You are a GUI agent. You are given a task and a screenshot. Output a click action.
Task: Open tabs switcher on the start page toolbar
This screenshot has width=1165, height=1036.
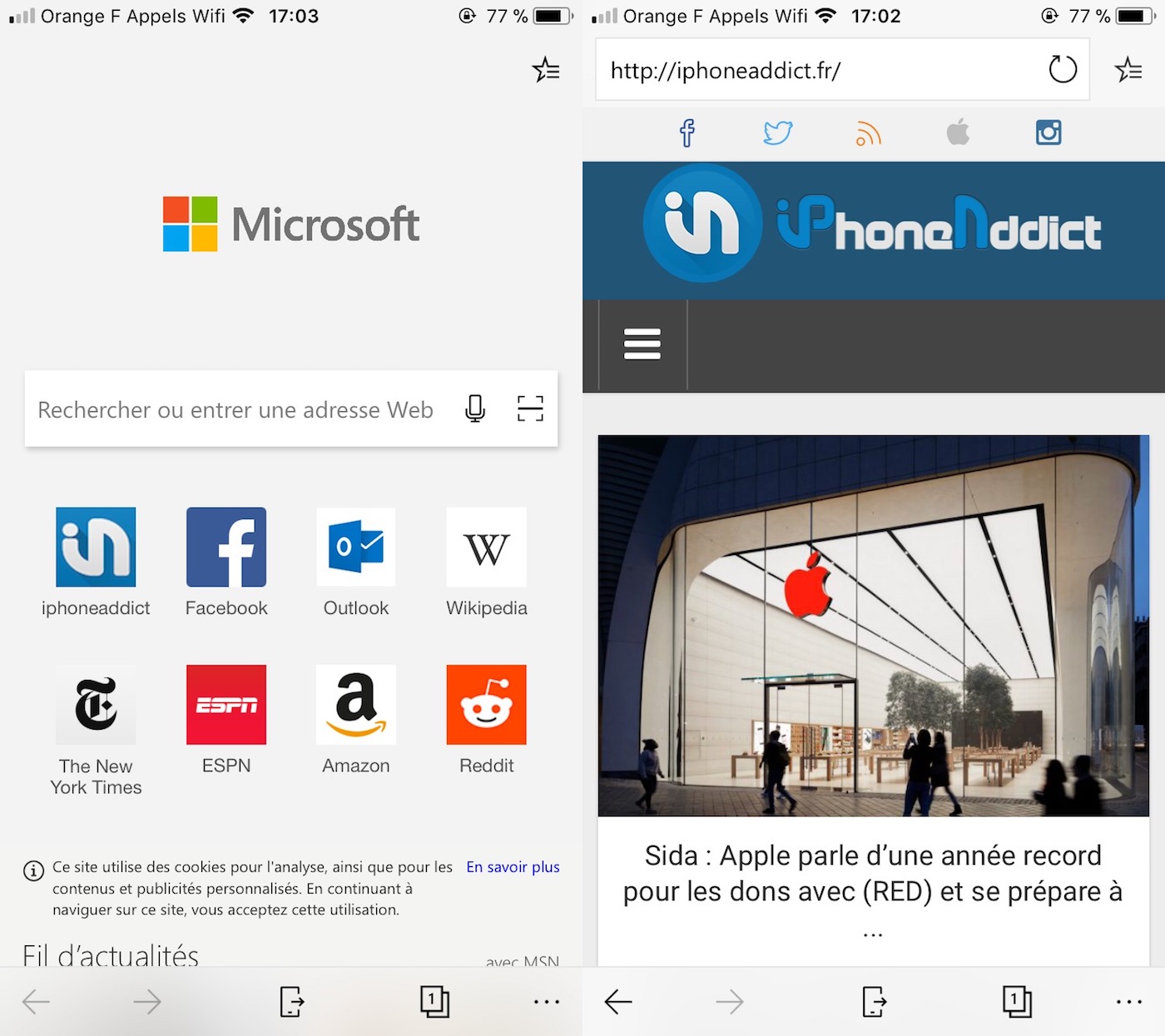point(434,1002)
